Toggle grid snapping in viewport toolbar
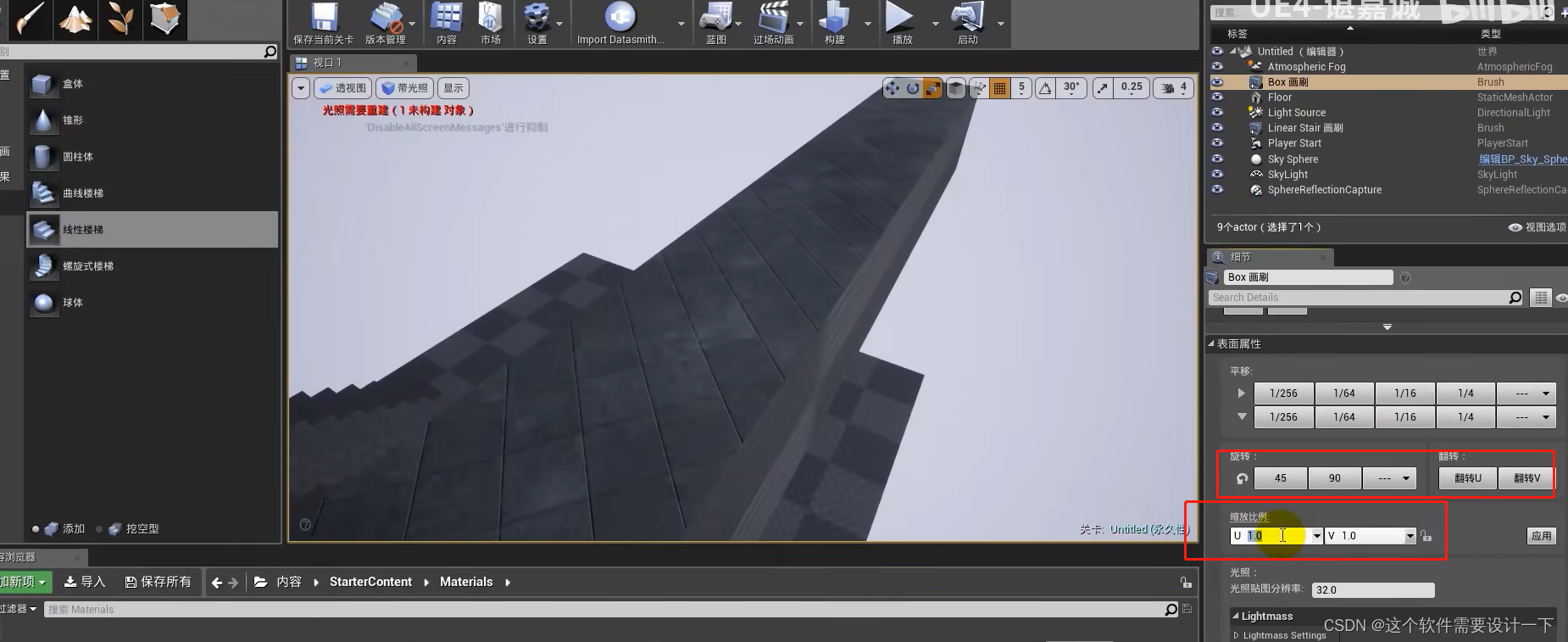Viewport: 1568px width, 642px height. (1000, 88)
